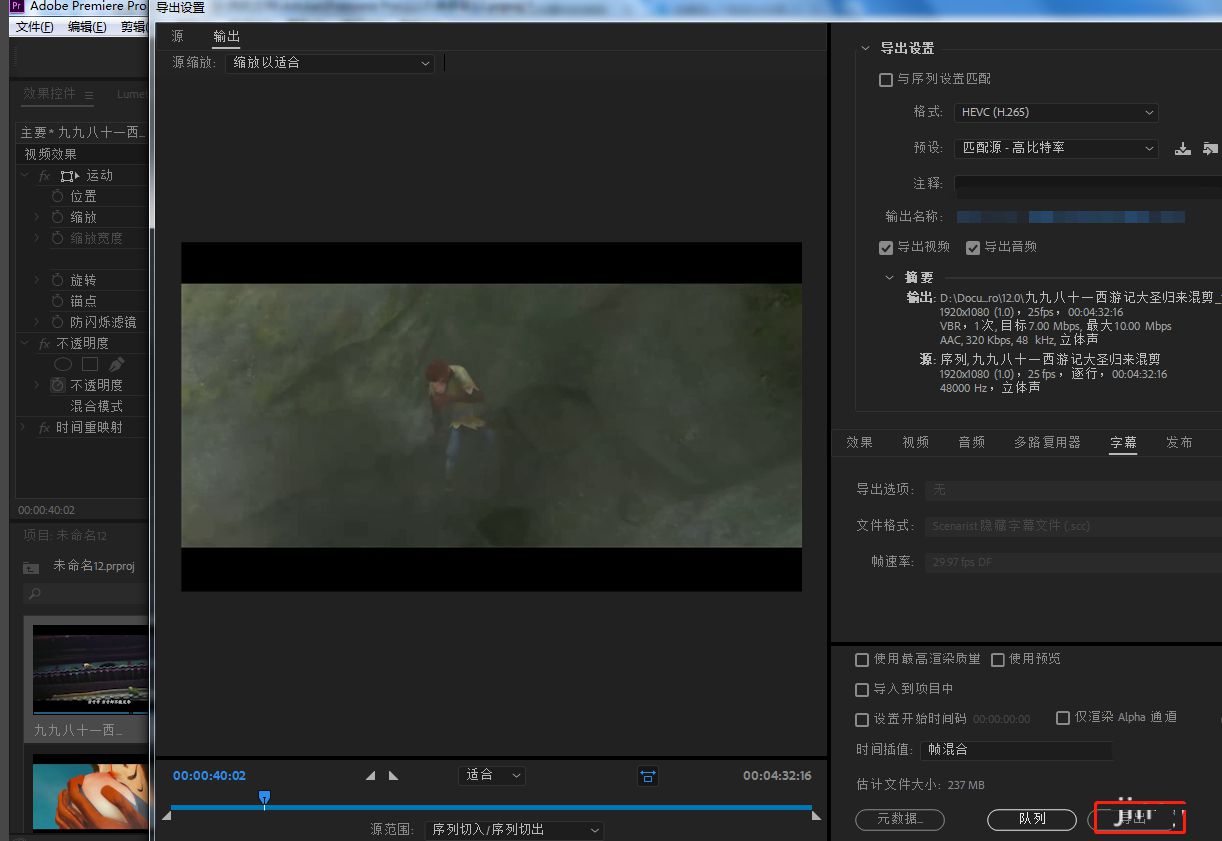Viewport: 1222px width, 841px height.
Task: Click the blue playhead marker on timeline
Action: point(264,797)
